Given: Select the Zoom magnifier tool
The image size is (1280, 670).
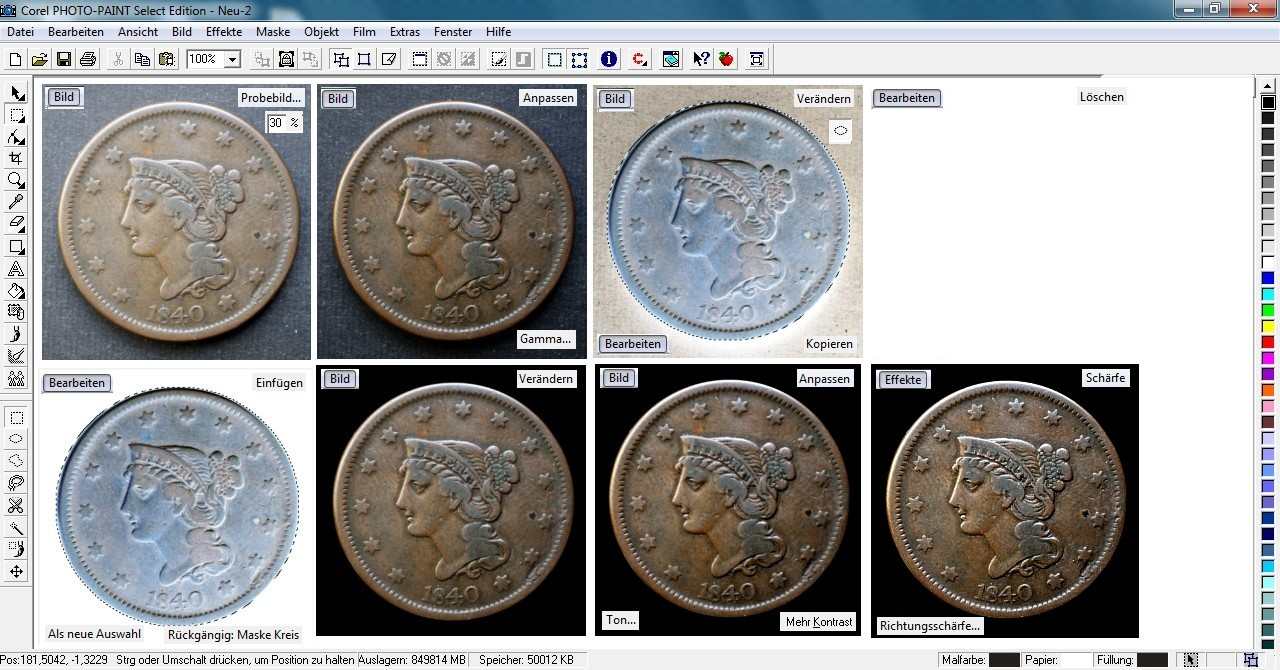Looking at the screenshot, I should [16, 180].
